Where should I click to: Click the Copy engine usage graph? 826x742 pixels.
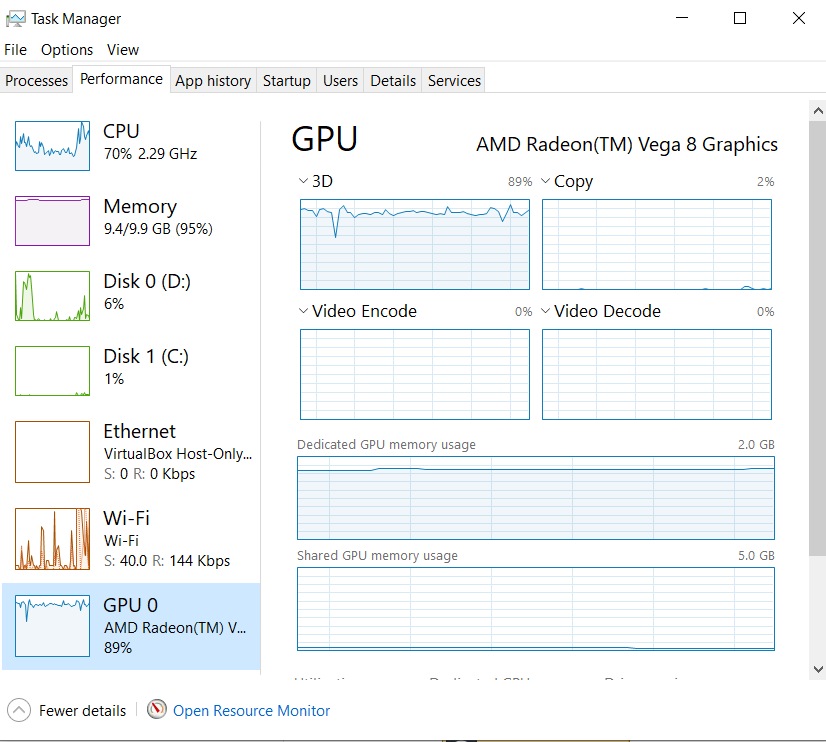[x=657, y=244]
